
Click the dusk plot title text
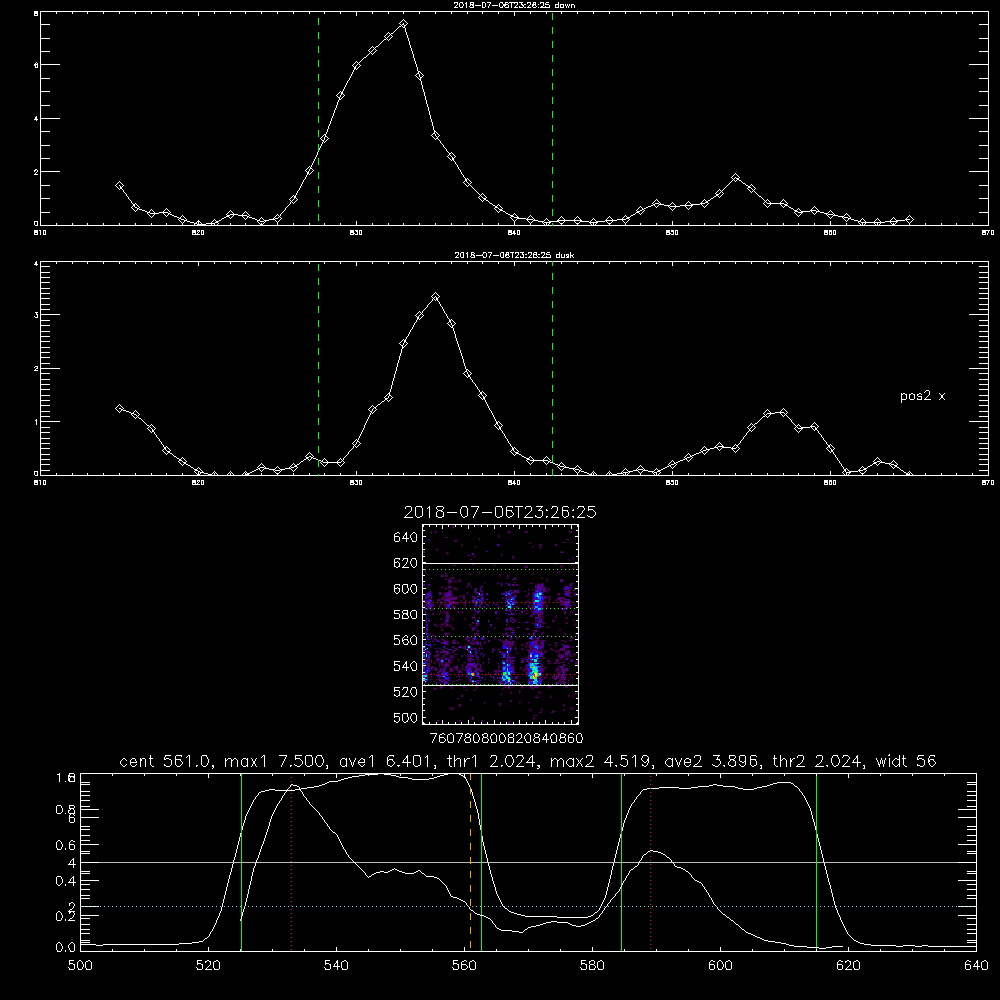(x=514, y=255)
